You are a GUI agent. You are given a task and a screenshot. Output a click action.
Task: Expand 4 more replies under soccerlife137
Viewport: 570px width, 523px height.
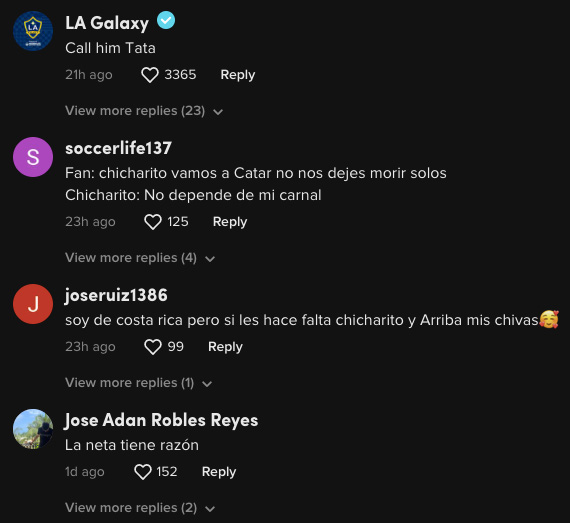pos(140,258)
